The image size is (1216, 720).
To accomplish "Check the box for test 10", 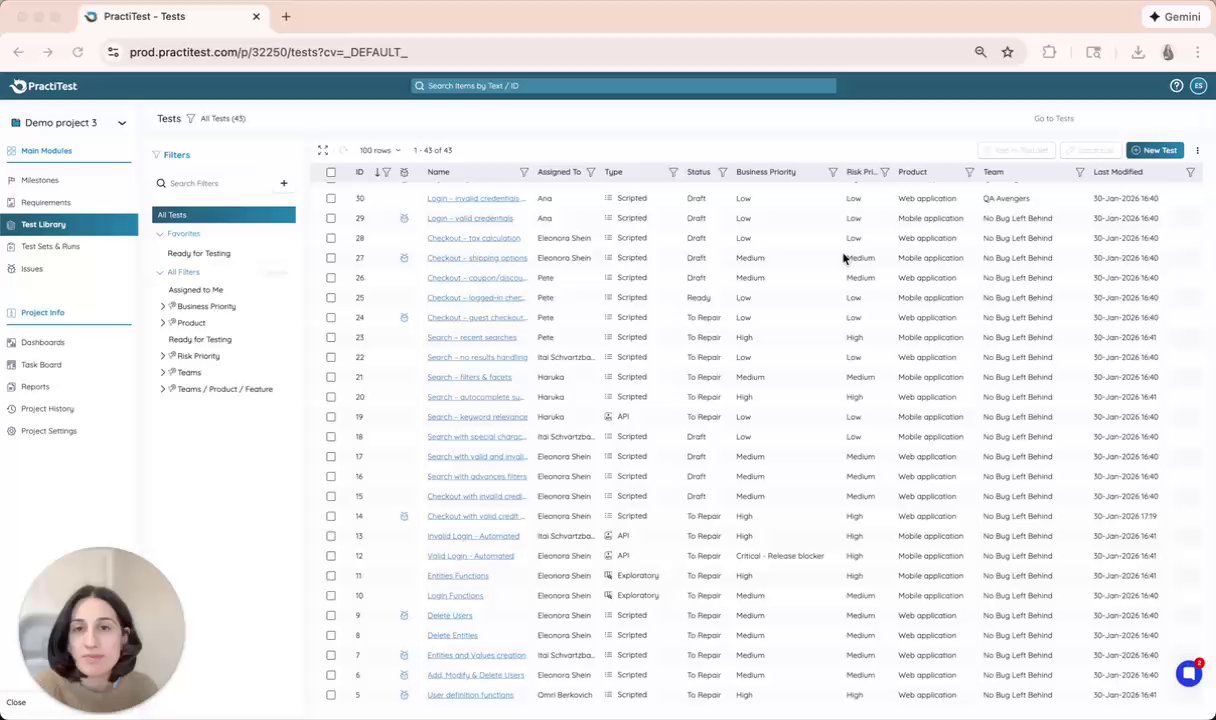I will (331, 596).
